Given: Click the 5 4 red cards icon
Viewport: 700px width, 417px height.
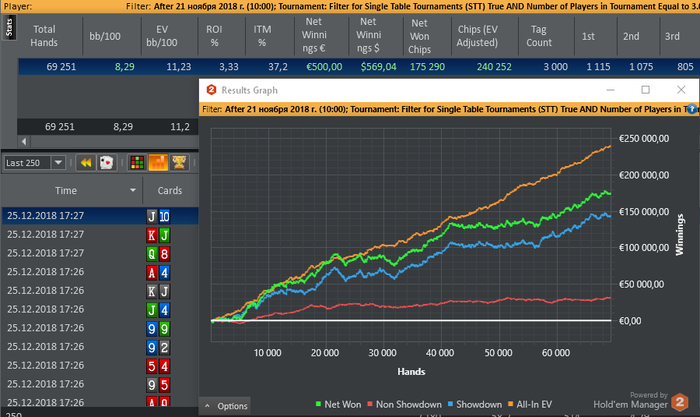Looking at the screenshot, I should click(x=158, y=367).
